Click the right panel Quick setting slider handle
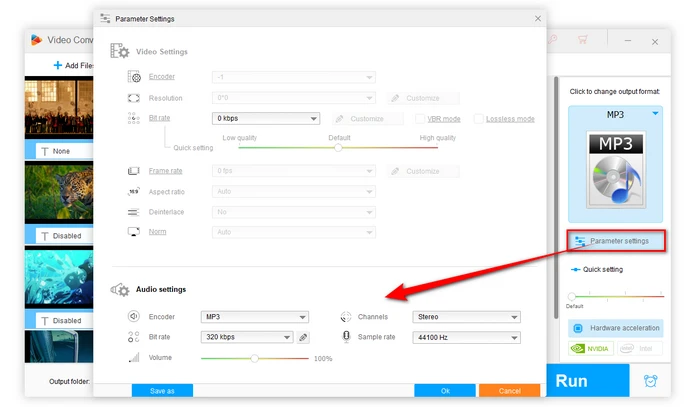Image resolution: width=700 pixels, height=407 pixels. (x=571, y=296)
